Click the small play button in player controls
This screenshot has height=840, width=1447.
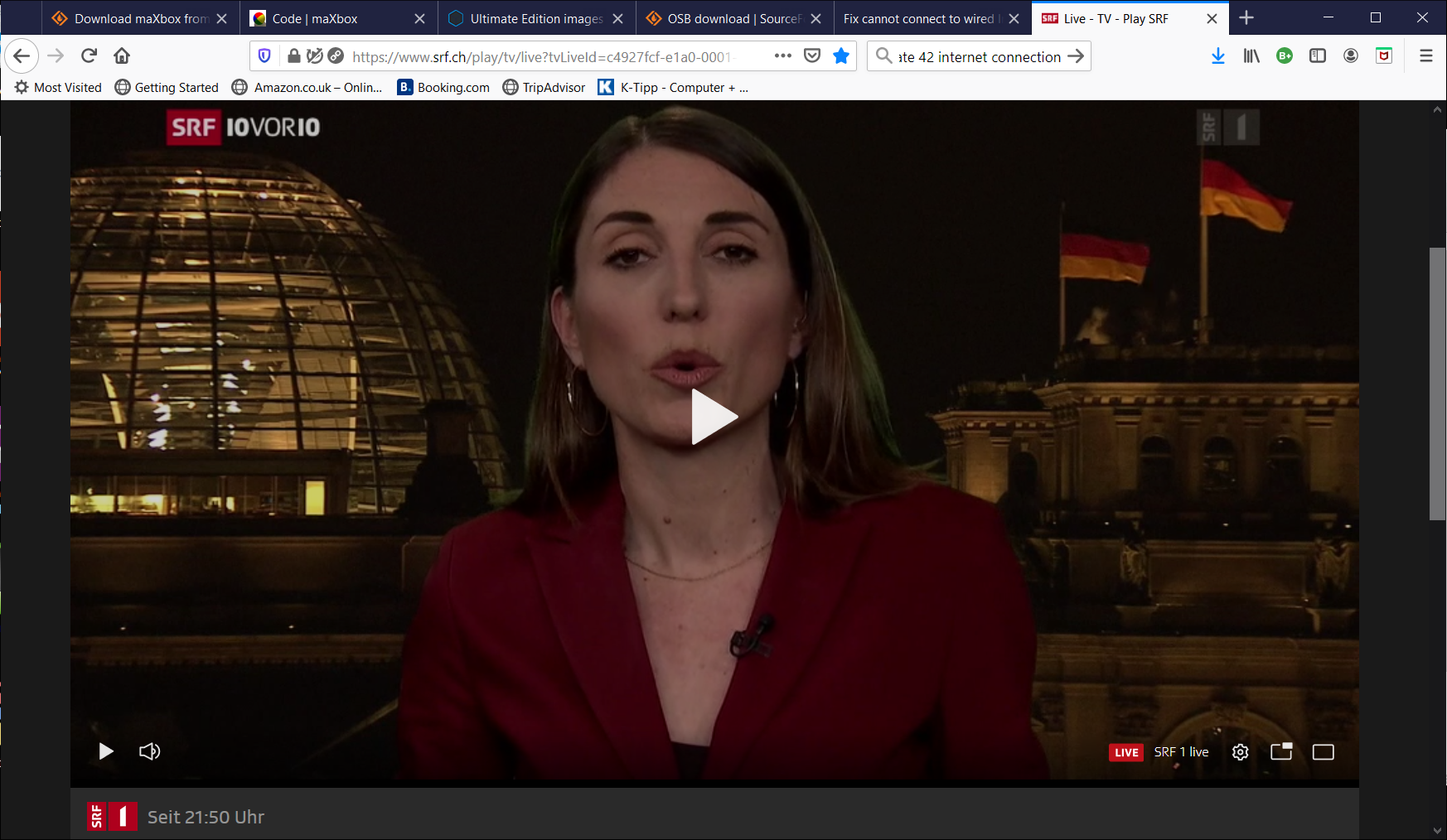pyautogui.click(x=106, y=751)
